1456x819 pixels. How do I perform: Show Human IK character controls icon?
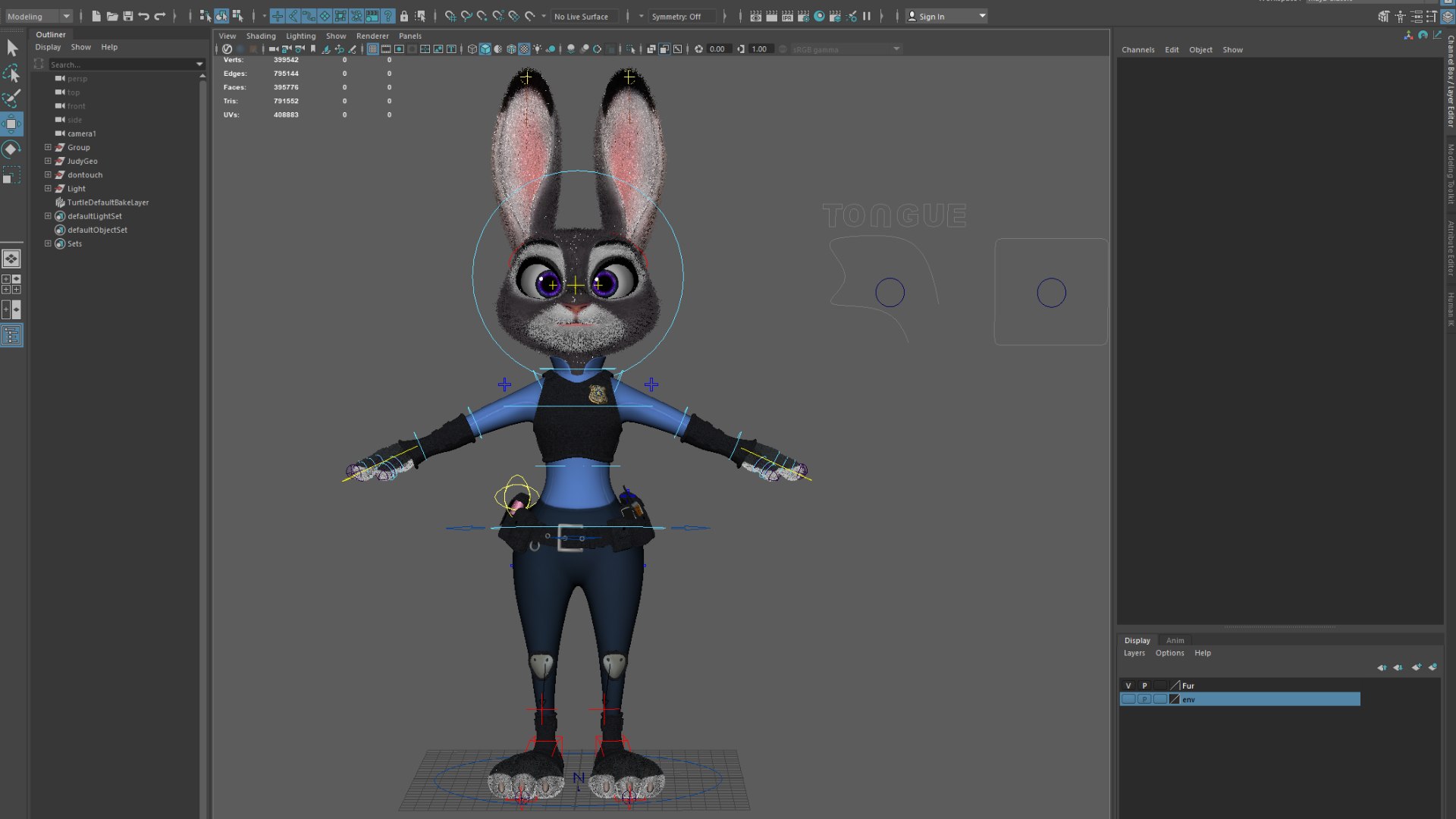click(1401, 16)
